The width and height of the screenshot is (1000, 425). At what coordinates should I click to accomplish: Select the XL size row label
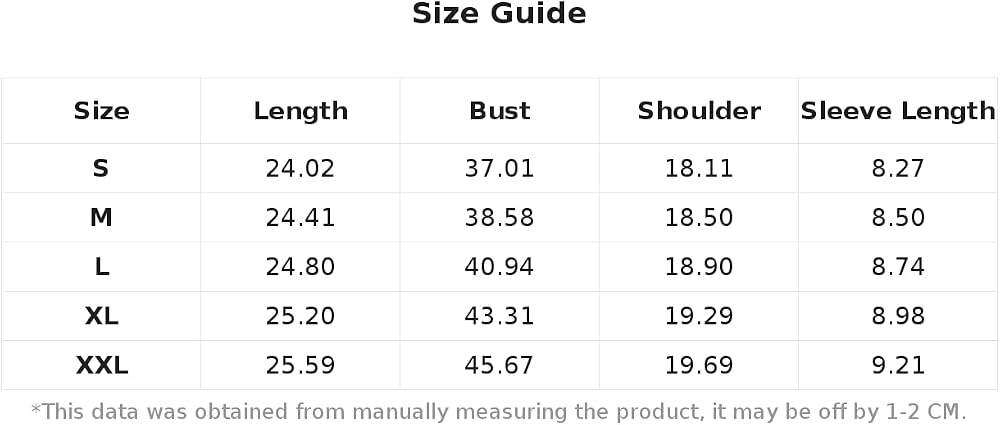tap(101, 316)
